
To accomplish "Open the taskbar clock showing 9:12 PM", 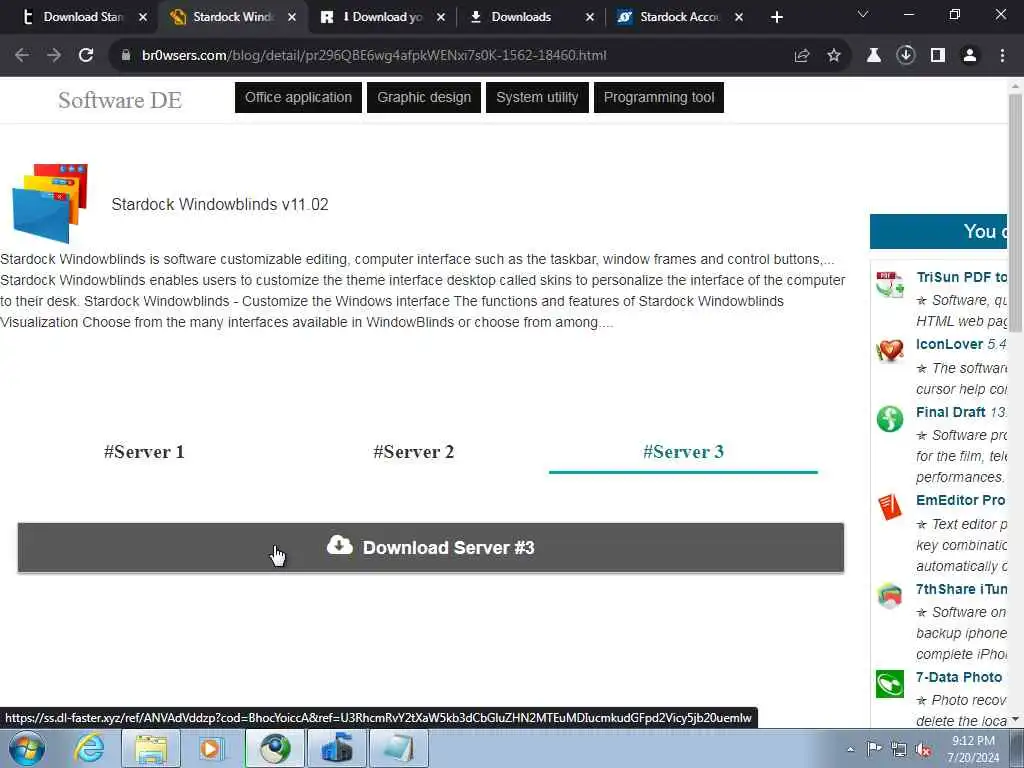I will point(973,749).
